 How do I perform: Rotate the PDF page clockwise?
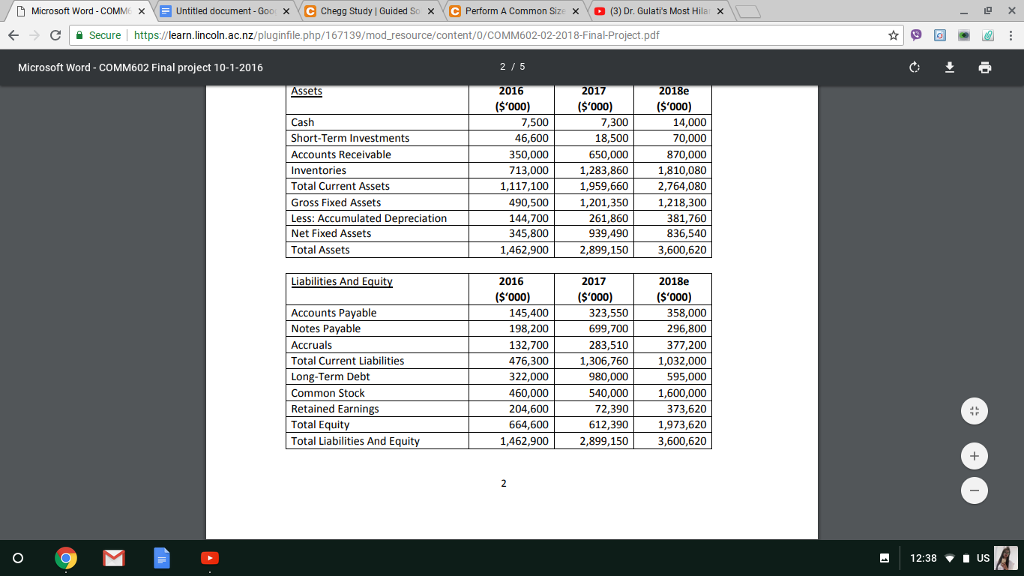point(914,67)
